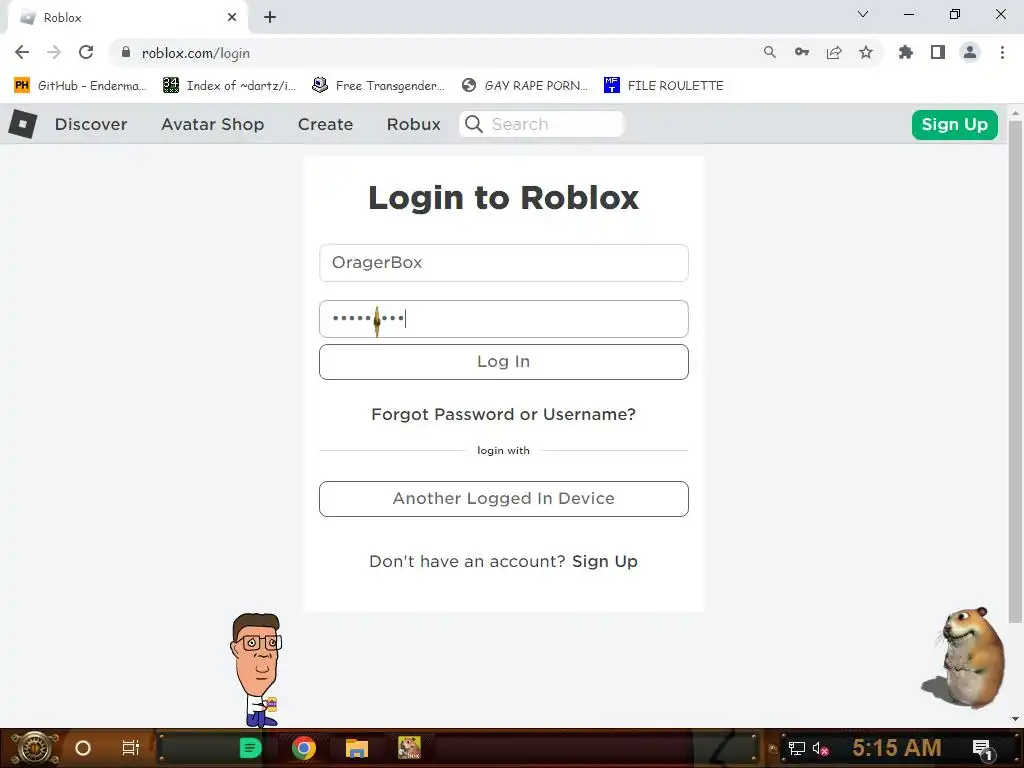Open the Extensions puzzle-piece menu
Image resolution: width=1024 pixels, height=768 pixels.
pyautogui.click(x=905, y=52)
